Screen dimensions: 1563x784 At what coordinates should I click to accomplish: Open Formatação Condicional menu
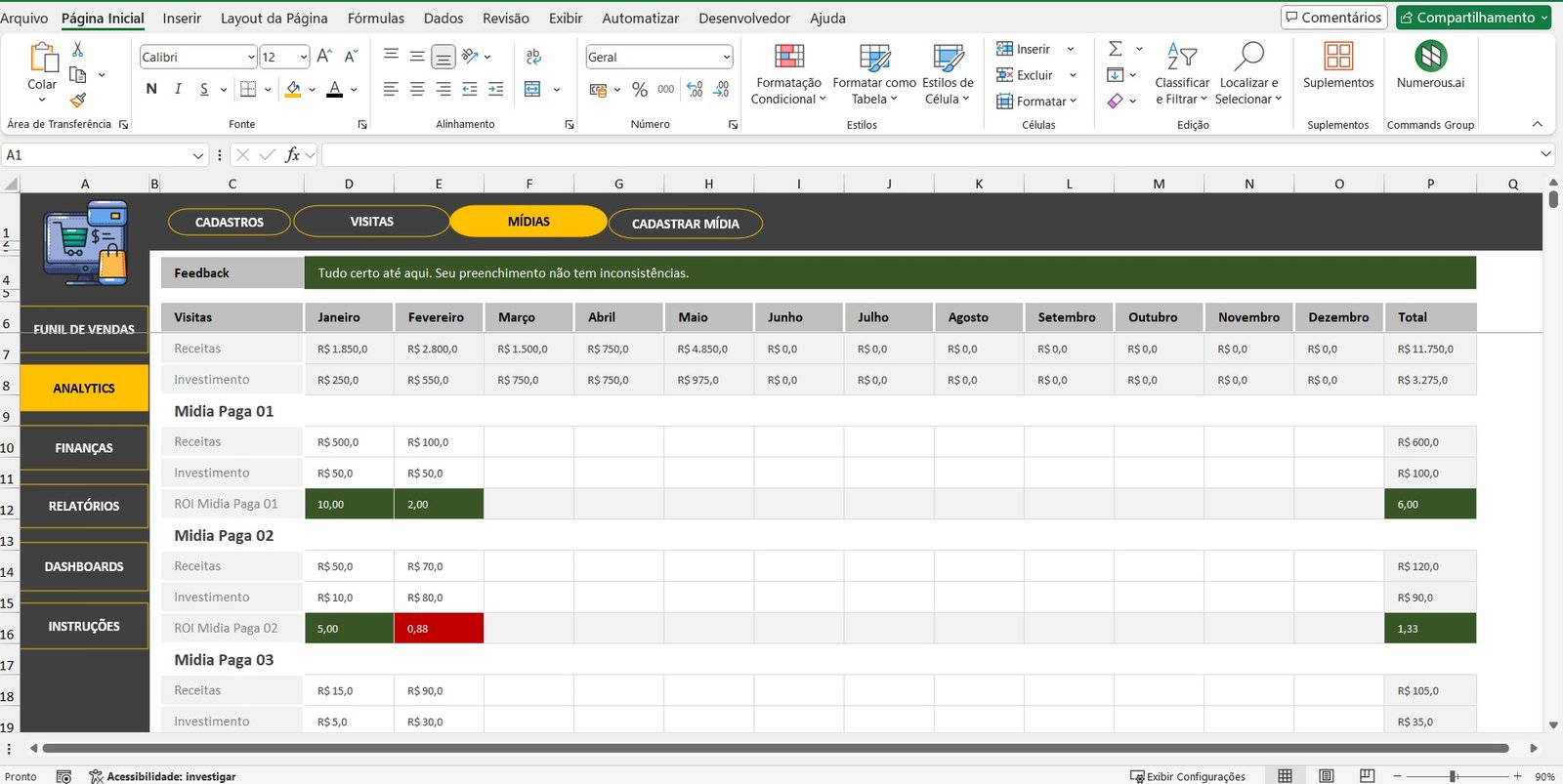click(x=788, y=74)
